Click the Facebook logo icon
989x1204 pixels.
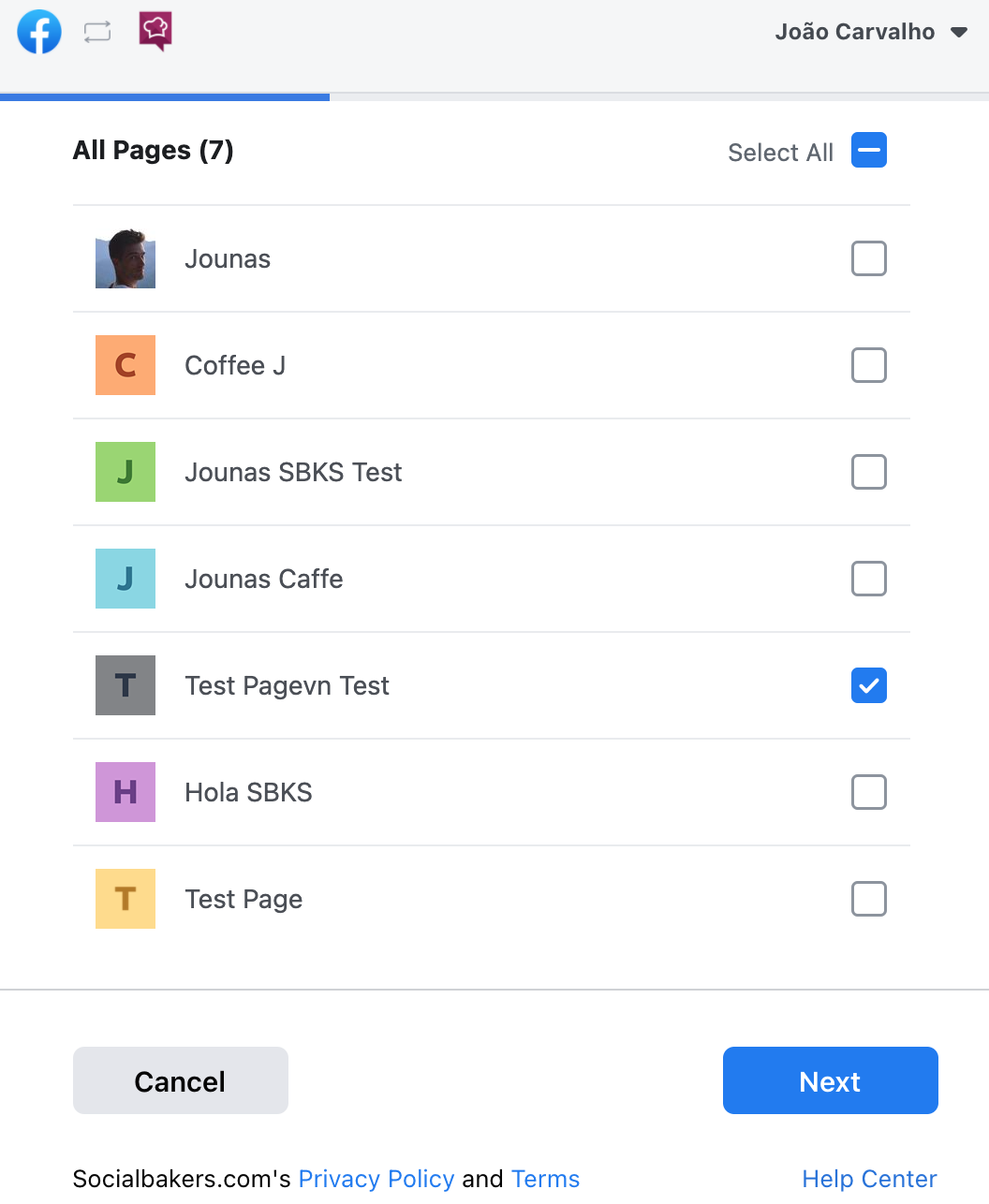pyautogui.click(x=39, y=32)
